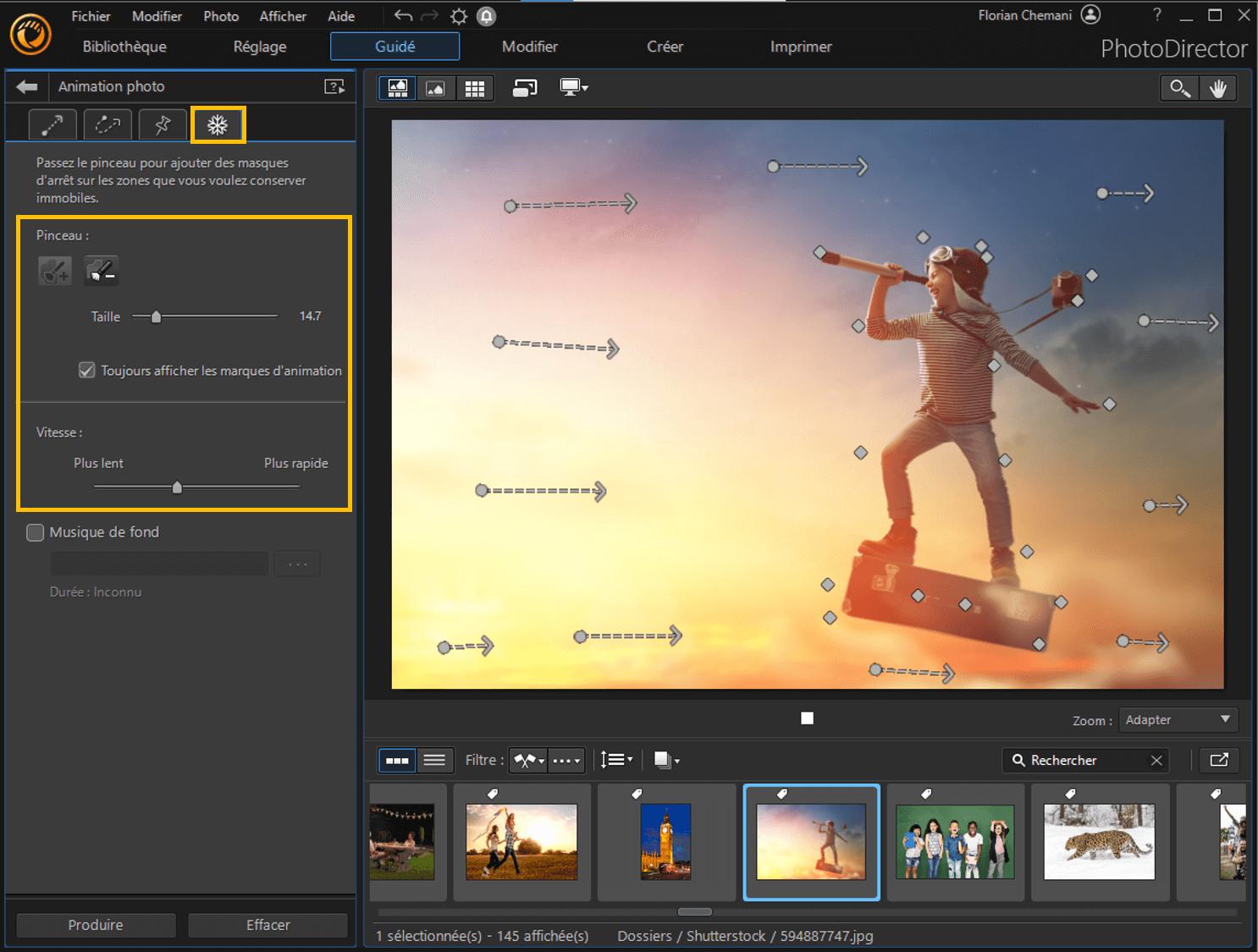1258x952 pixels.
Task: Switch browser panel to list view mode
Action: point(435,760)
